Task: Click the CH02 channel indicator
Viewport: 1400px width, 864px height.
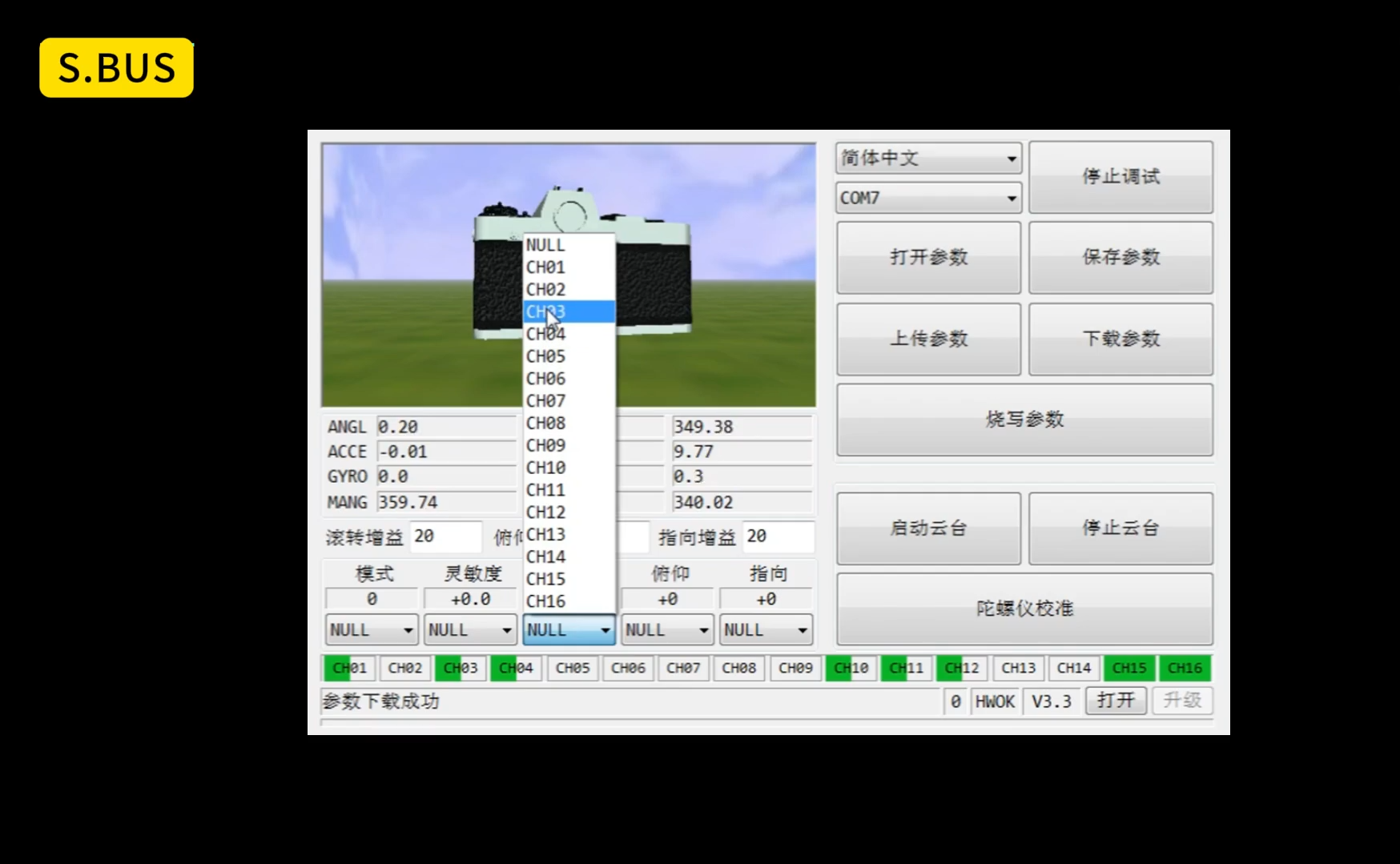Action: [x=404, y=668]
